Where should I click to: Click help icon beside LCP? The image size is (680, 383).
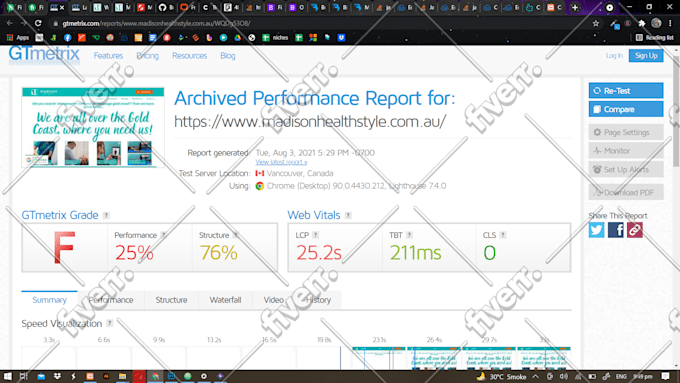(316, 235)
